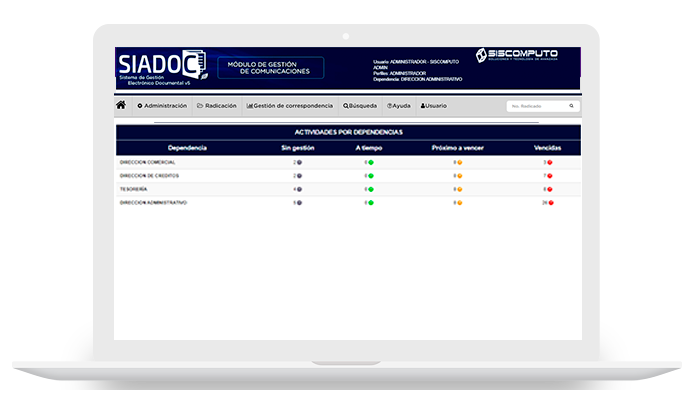698x410 pixels.
Task: Click the Vencidas column header
Action: (x=547, y=148)
